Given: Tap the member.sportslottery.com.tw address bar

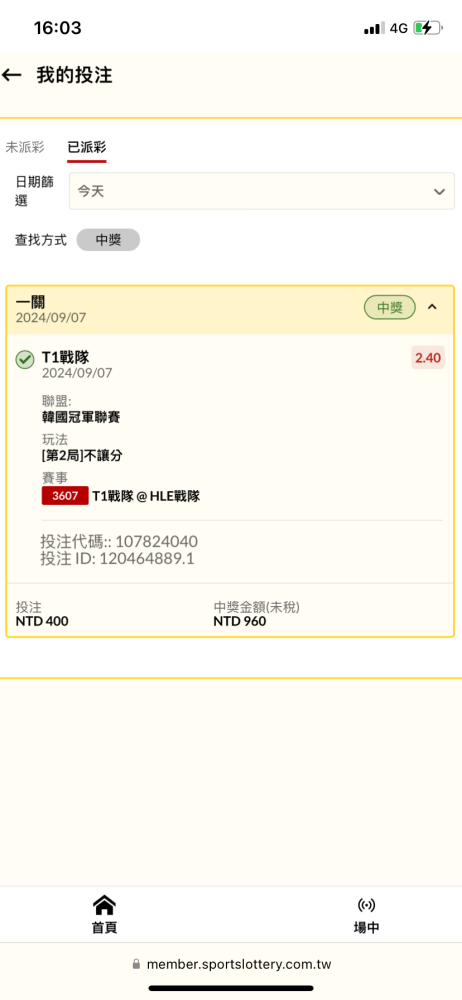Looking at the screenshot, I should pyautogui.click(x=231, y=964).
